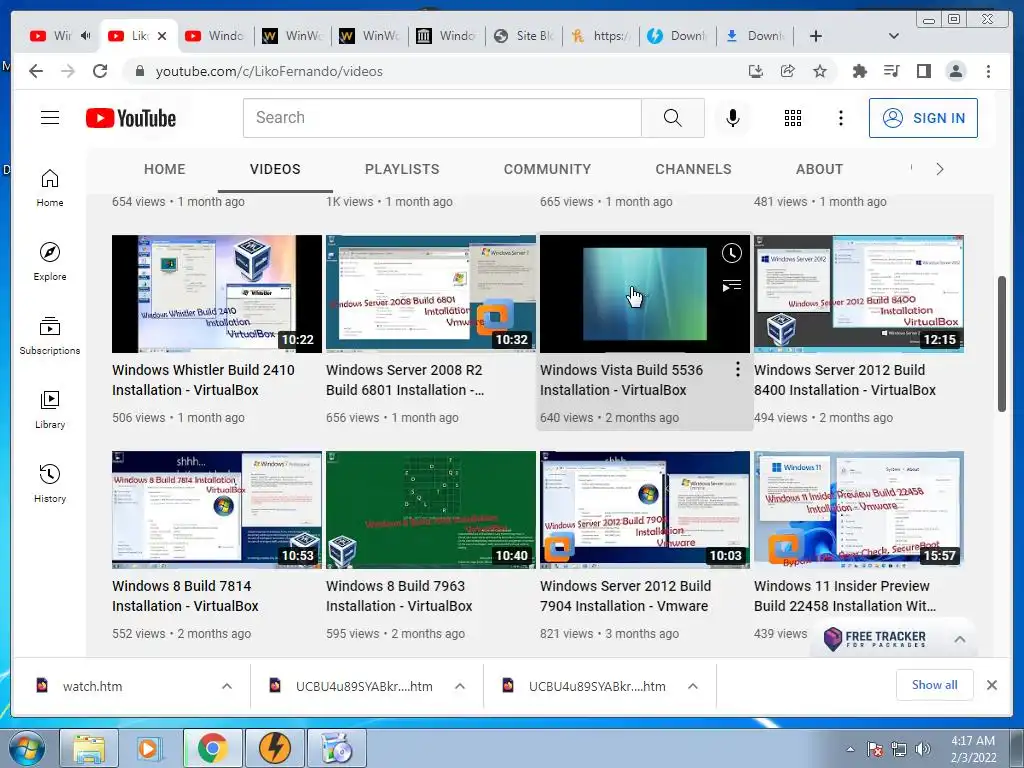1024x768 pixels.
Task: Toggle the Chrome side panel icon
Action: pyautogui.click(x=923, y=71)
